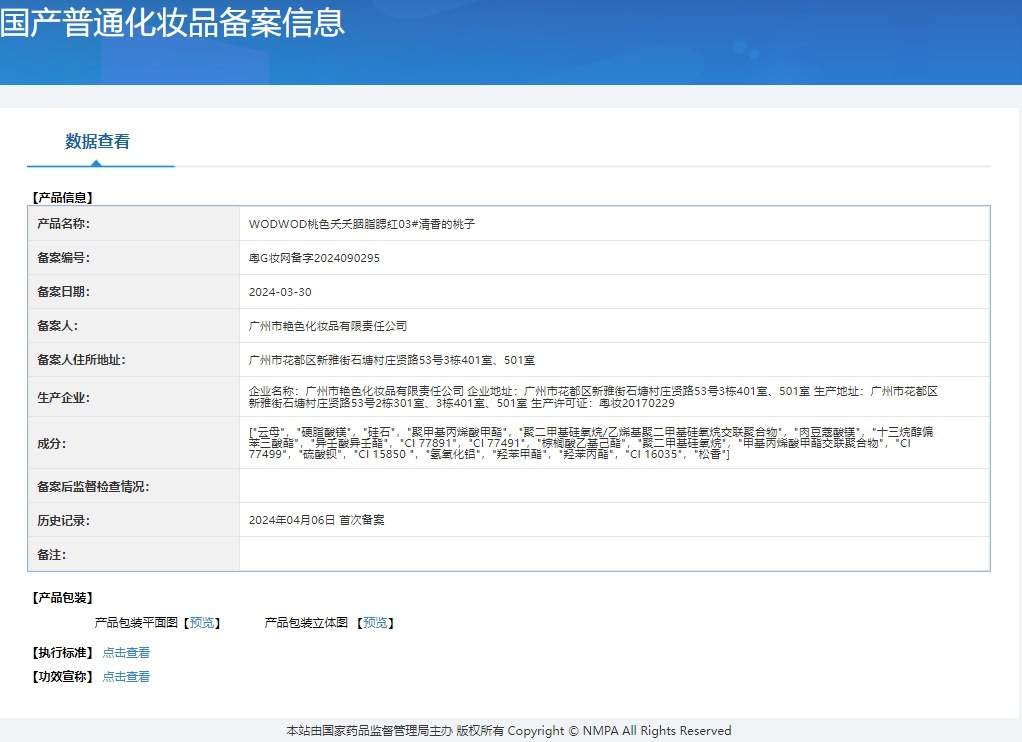Select filer 广州市艳色化妆品有限责任公司 in 备案人 row
The image size is (1022, 742).
point(328,326)
